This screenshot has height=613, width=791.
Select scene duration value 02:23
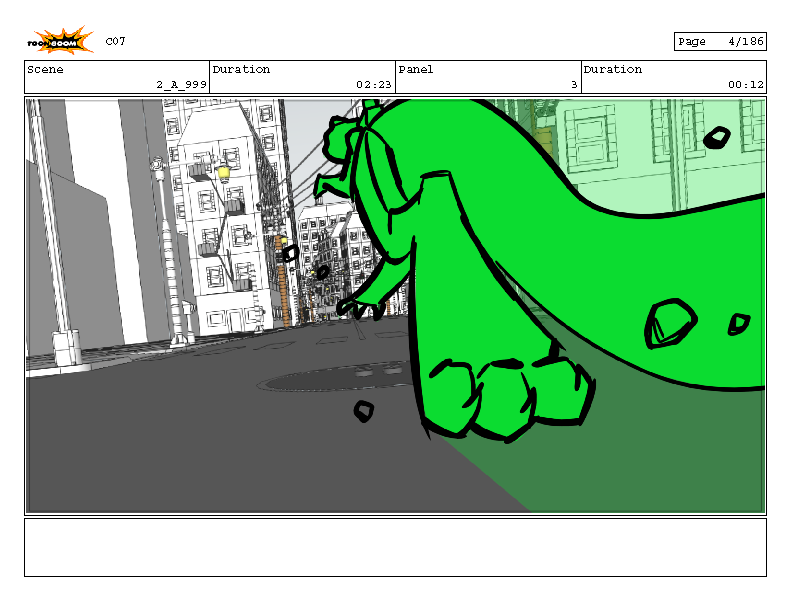374,84
